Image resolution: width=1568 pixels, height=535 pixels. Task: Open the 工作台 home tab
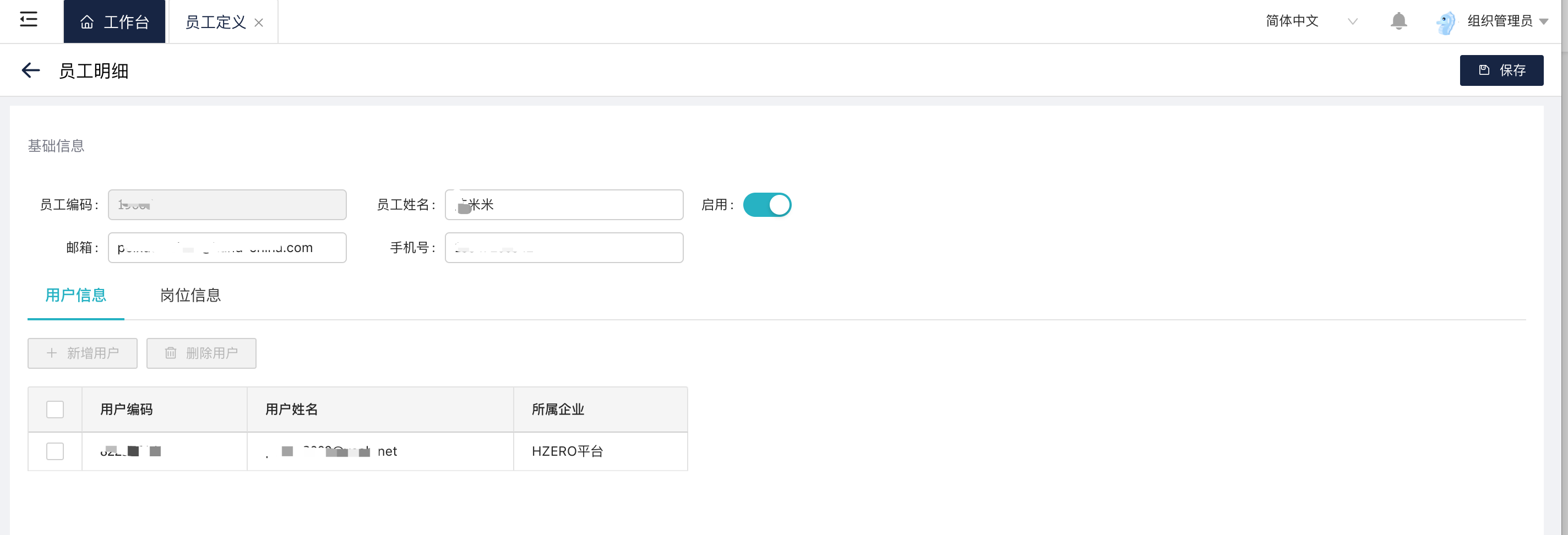coord(115,22)
